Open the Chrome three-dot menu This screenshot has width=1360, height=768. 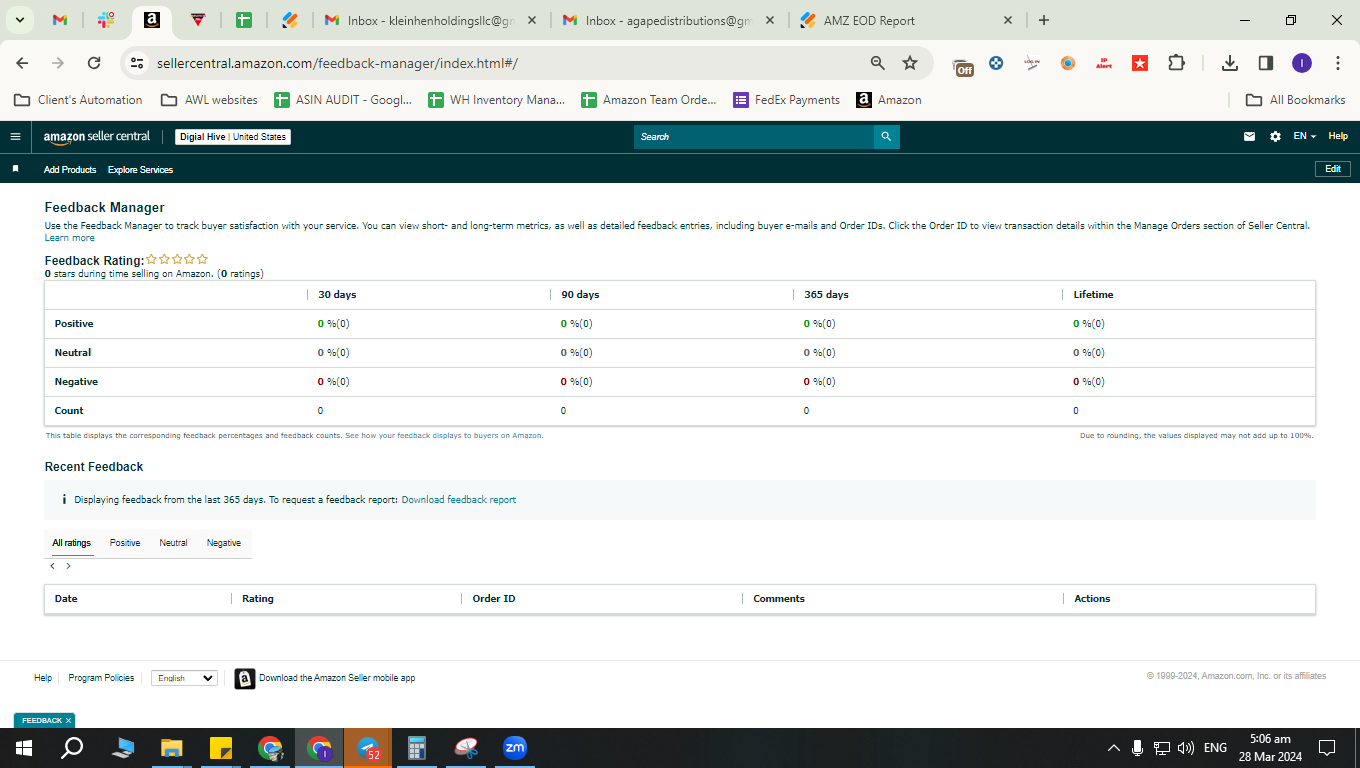click(1338, 63)
